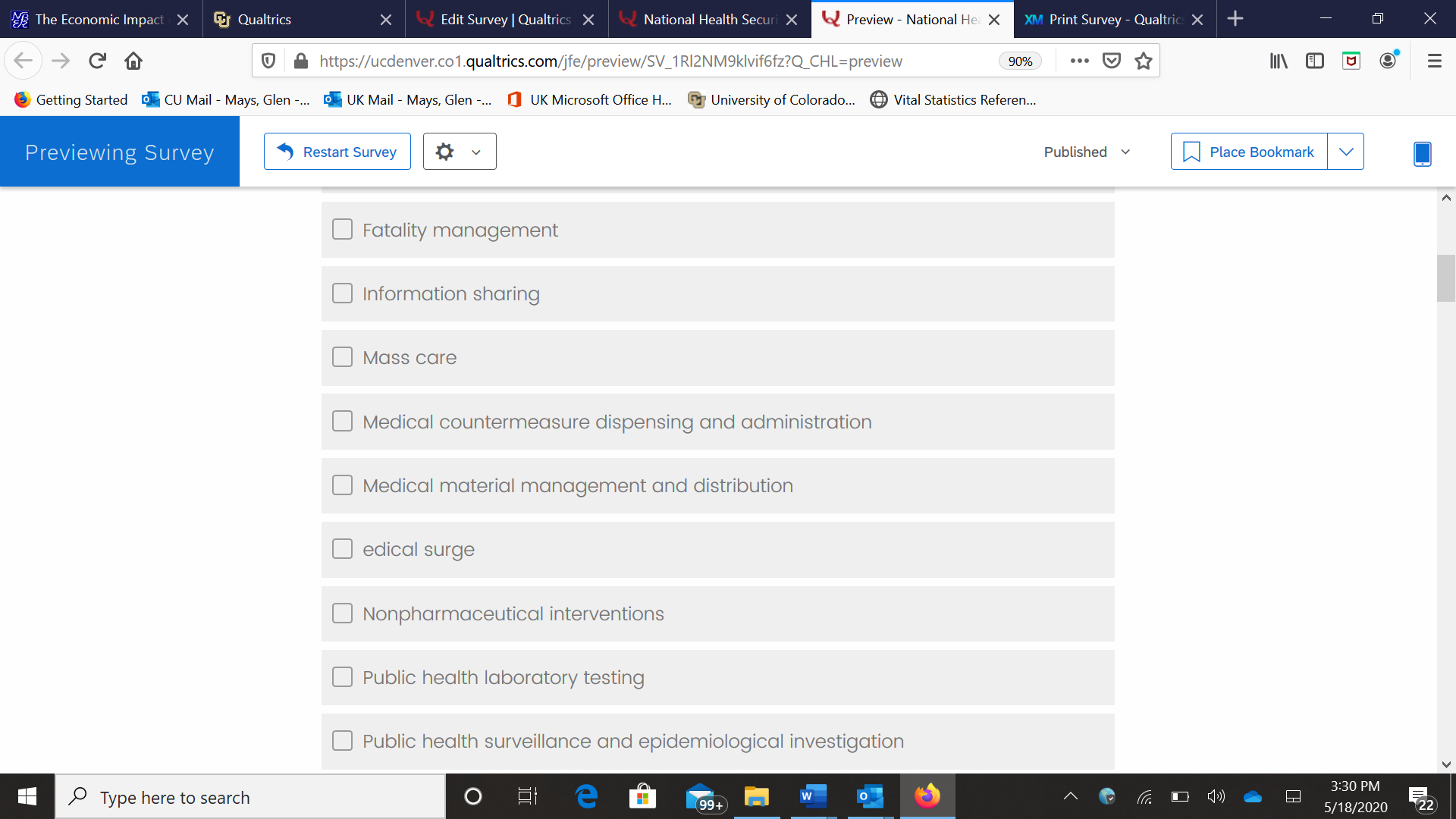This screenshot has height=819, width=1456.
Task: Go to Firefox home page icon
Action: coord(133,61)
